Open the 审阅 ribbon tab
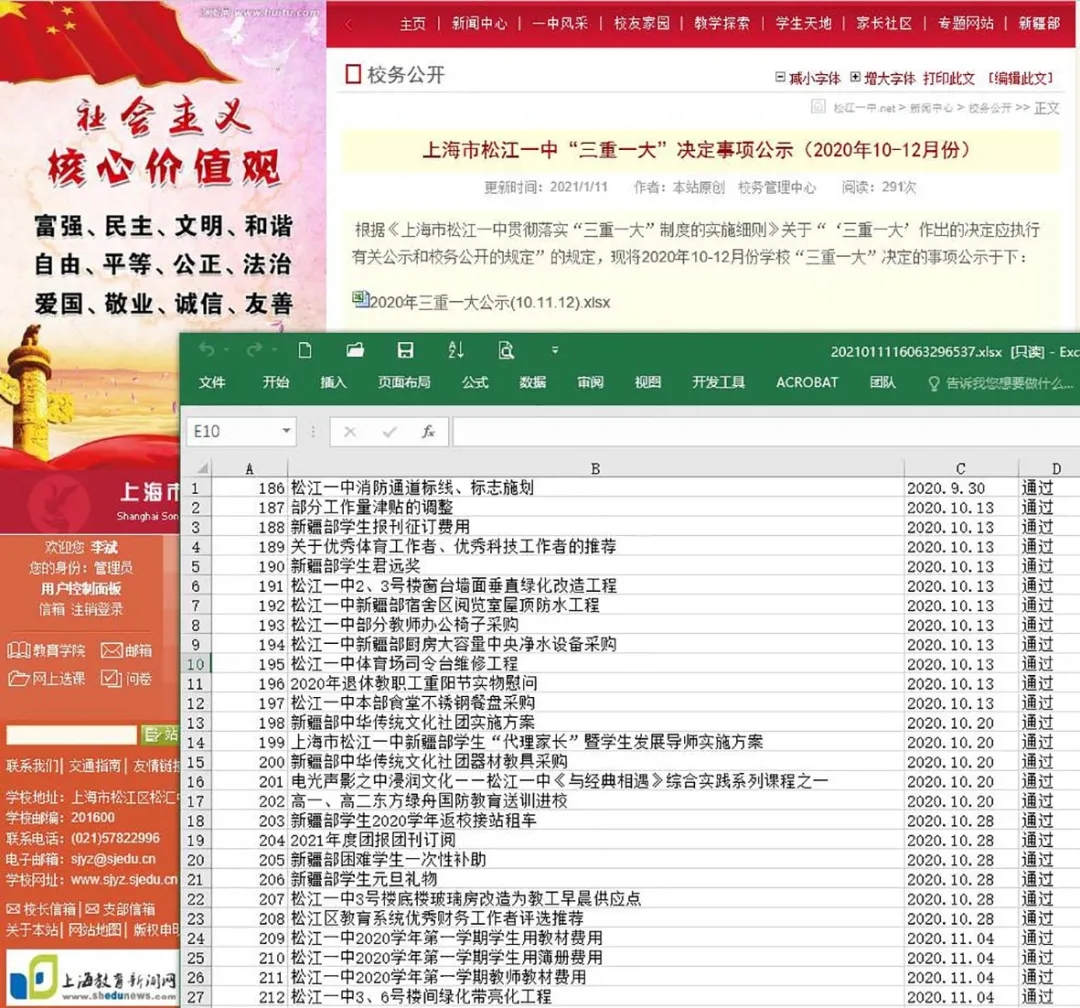The width and height of the screenshot is (1080, 1008). point(590,382)
